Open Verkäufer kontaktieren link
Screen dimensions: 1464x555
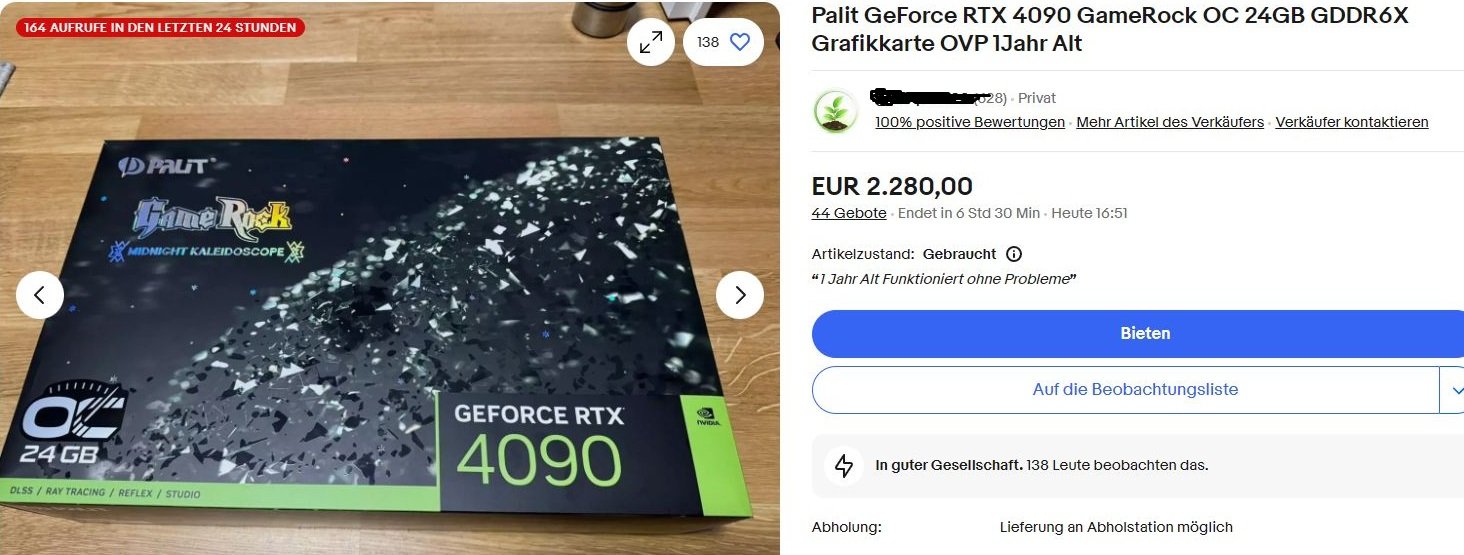(1352, 122)
